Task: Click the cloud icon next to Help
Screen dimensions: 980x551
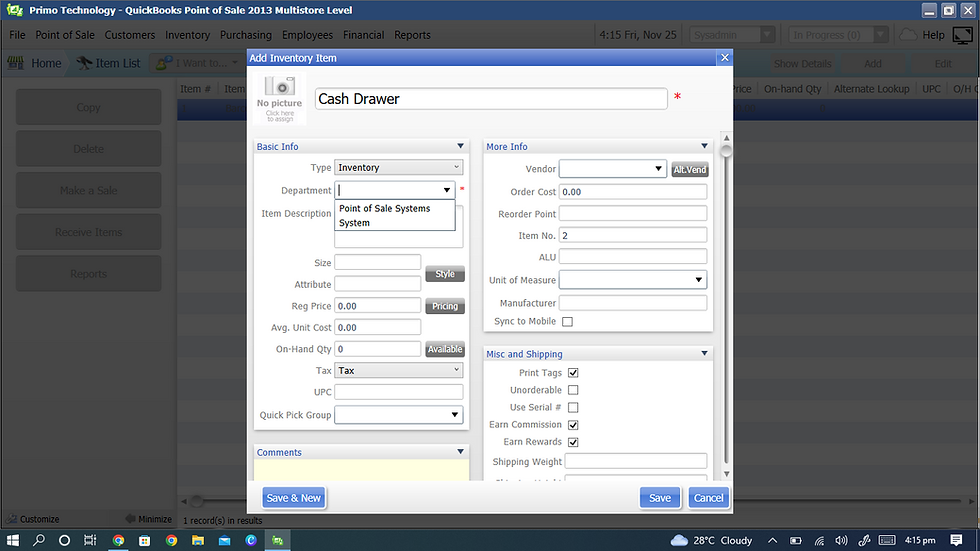Action: (908, 35)
